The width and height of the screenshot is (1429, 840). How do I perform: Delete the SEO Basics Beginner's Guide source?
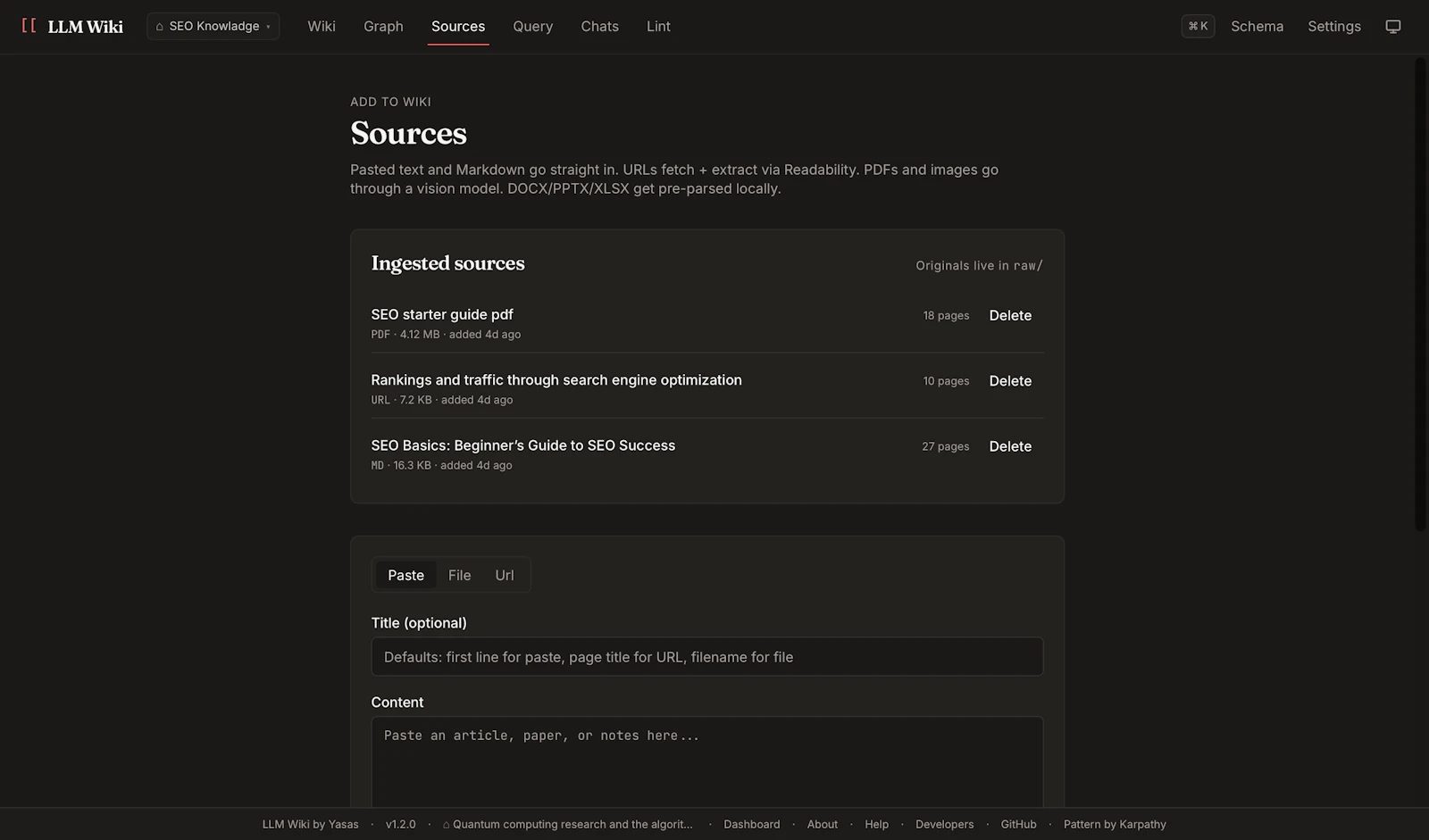tap(1010, 446)
